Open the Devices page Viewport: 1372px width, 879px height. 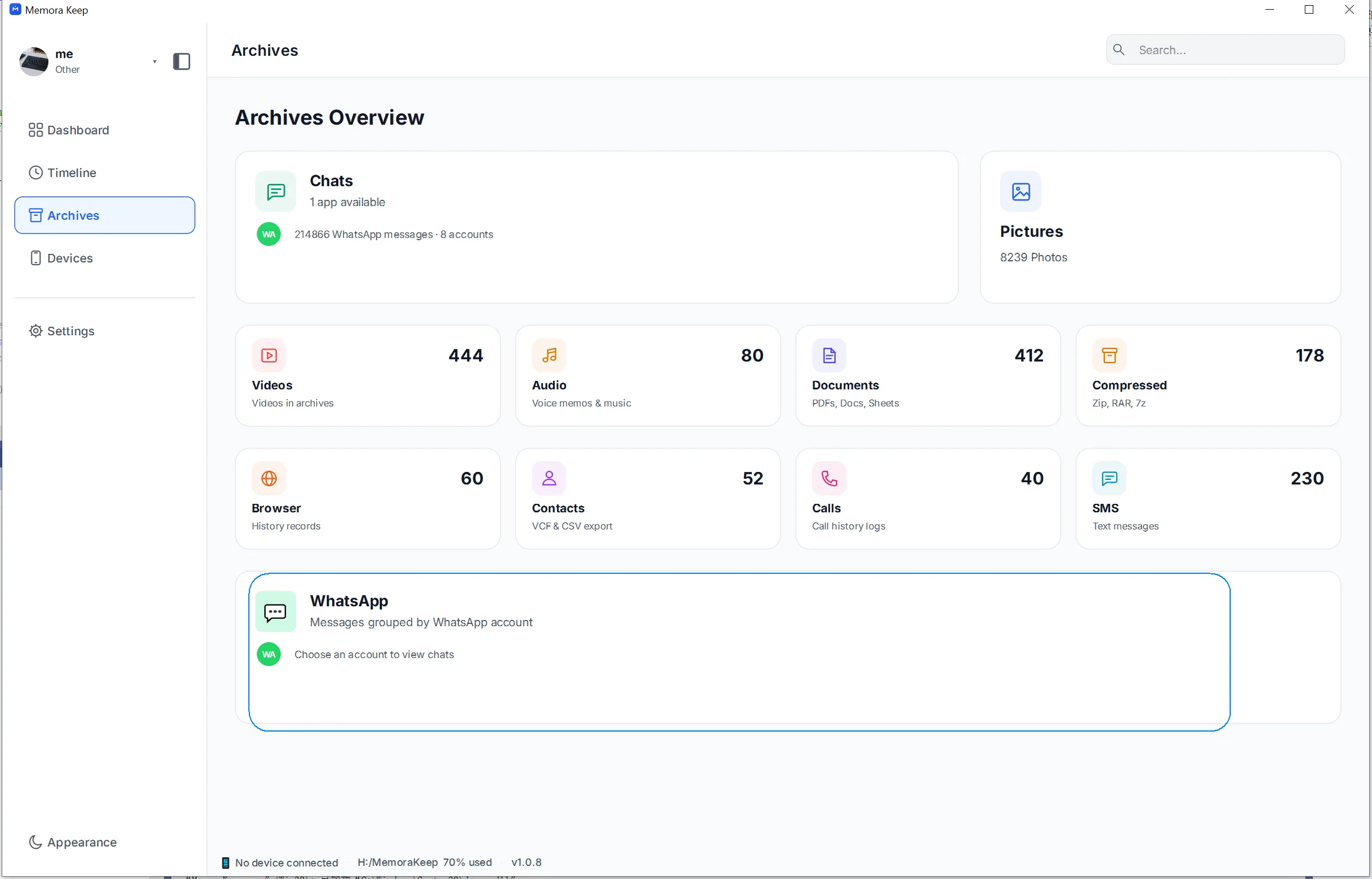point(104,258)
